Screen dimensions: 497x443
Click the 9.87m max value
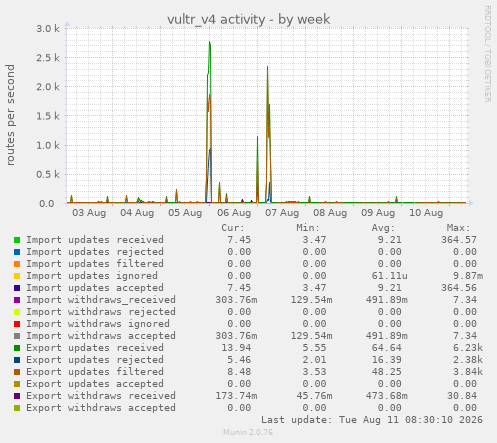coord(468,276)
